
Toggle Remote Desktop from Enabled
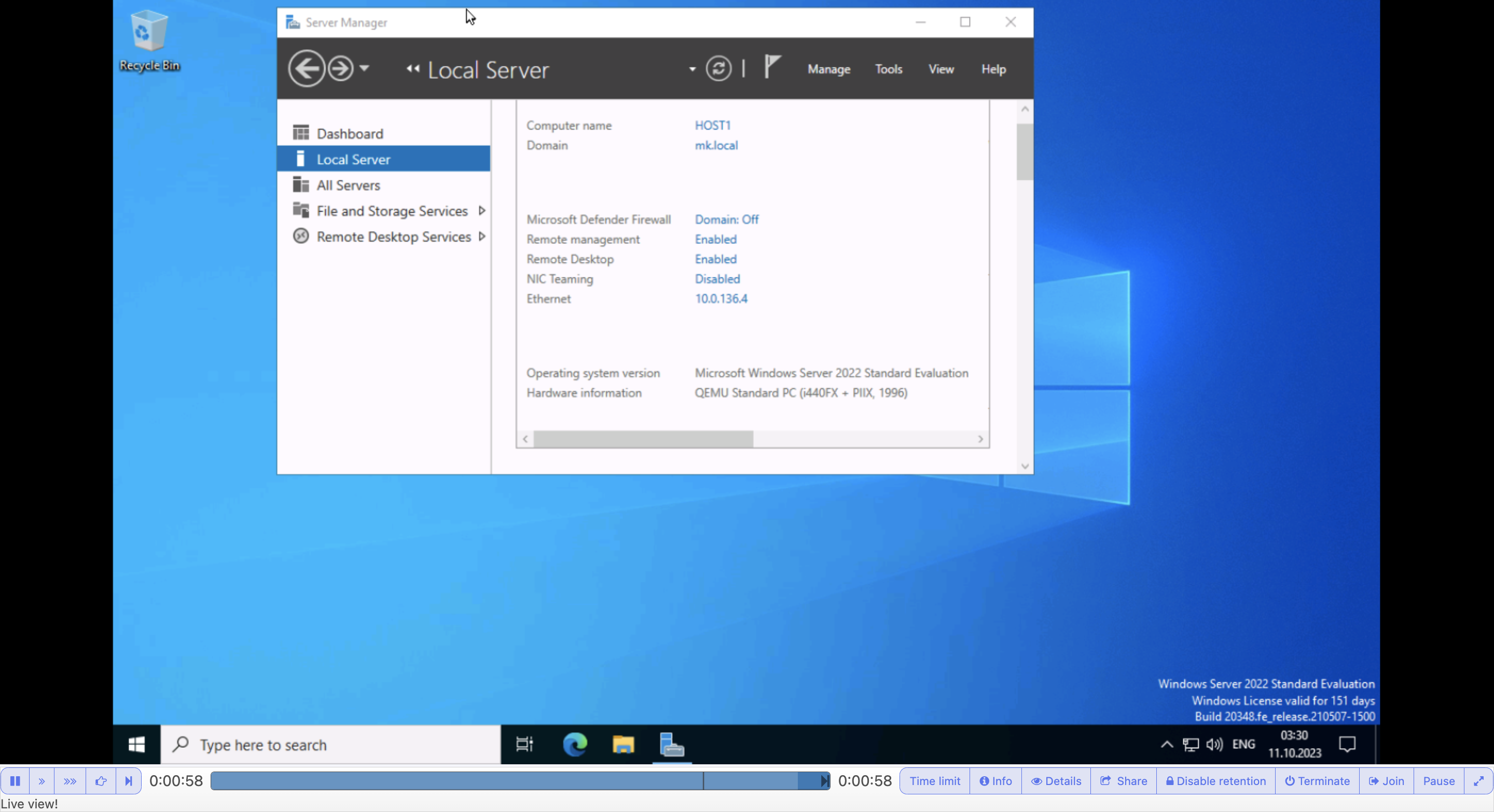pos(716,259)
